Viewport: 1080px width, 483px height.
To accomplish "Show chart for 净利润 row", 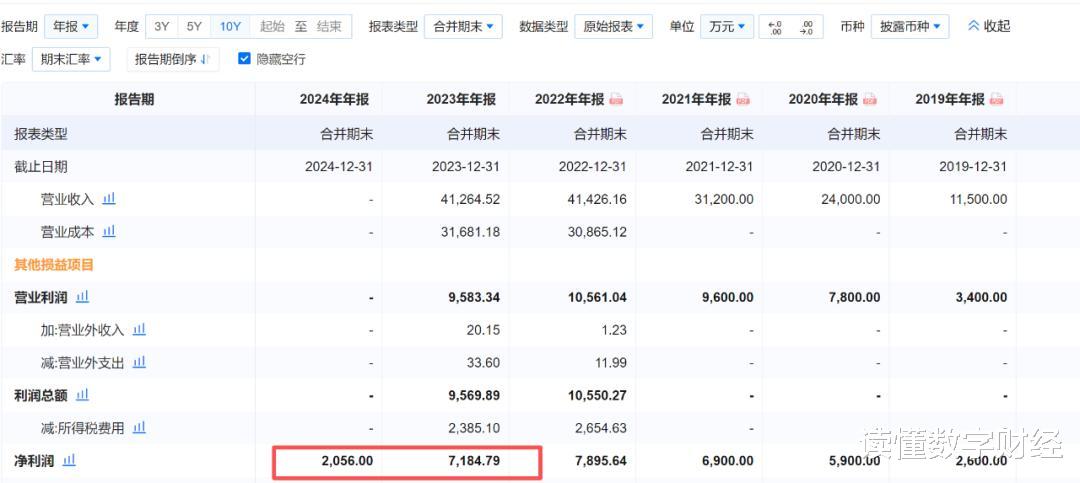I will pos(69,461).
